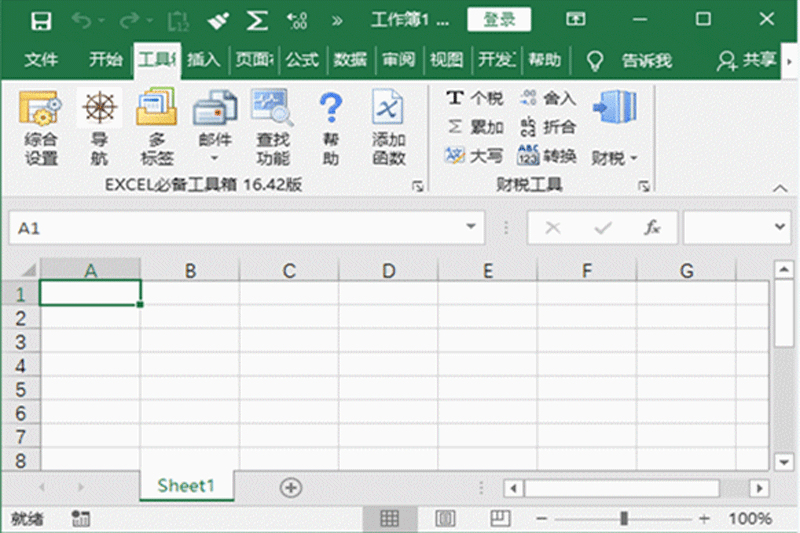Click the zoom slider handle
Screen dimensions: 800x533
pyautogui.click(x=624, y=518)
